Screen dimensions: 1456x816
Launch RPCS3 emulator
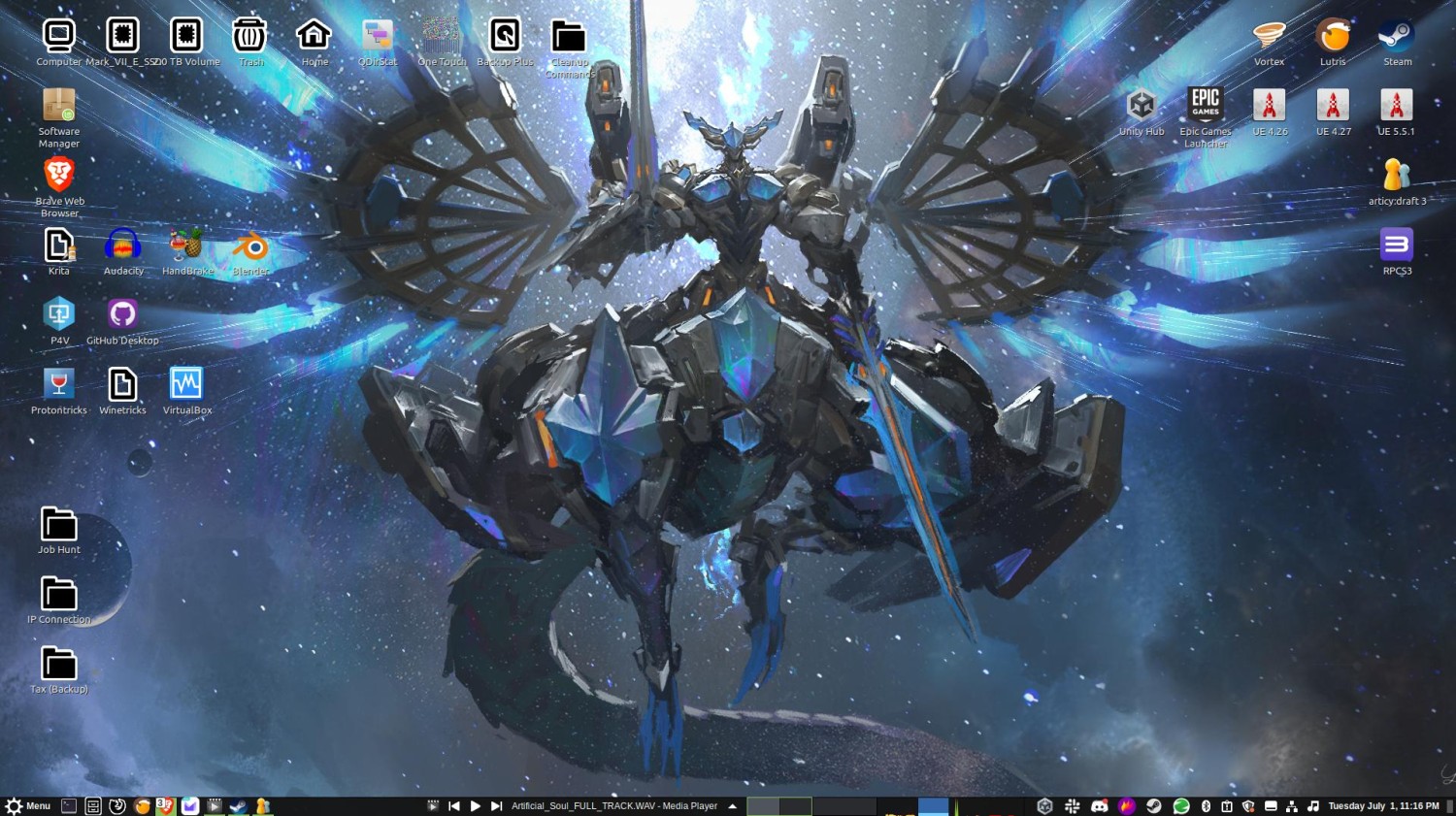1397,251
